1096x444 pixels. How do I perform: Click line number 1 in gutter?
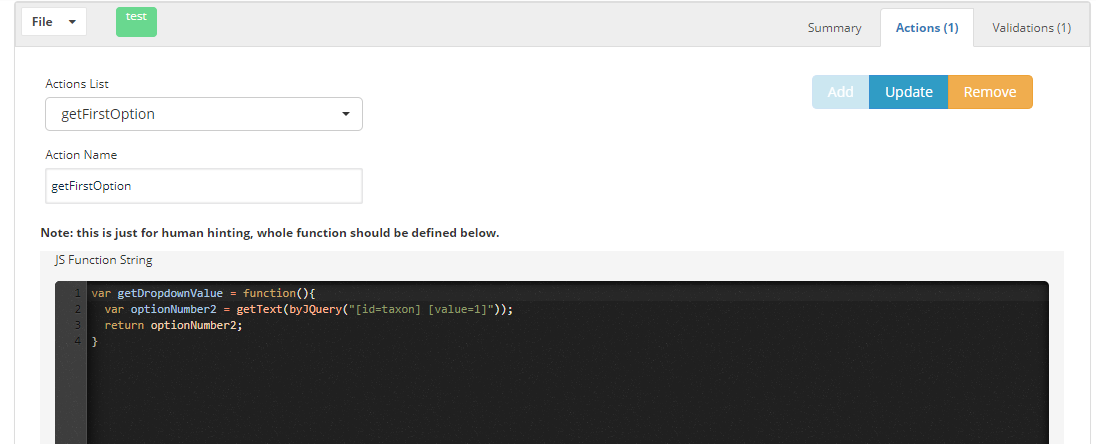tap(78, 294)
